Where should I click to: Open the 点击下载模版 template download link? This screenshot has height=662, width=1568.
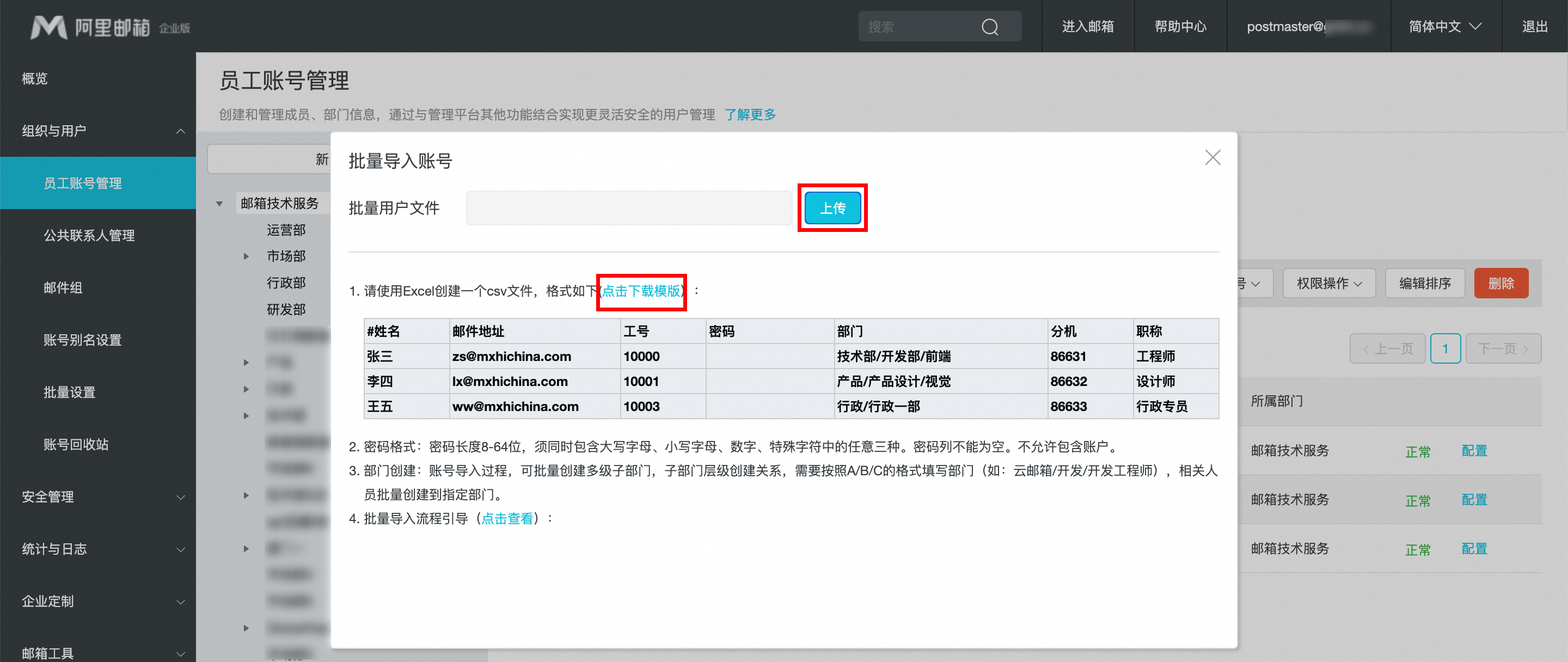coord(641,291)
